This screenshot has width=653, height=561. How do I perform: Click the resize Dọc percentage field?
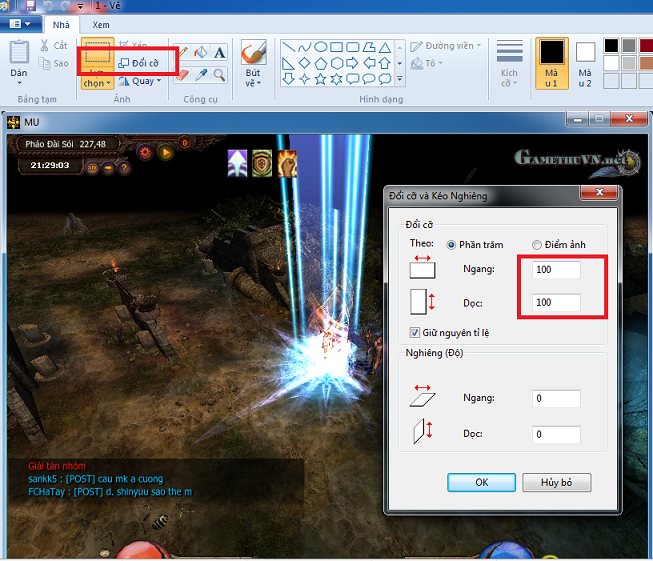click(556, 302)
